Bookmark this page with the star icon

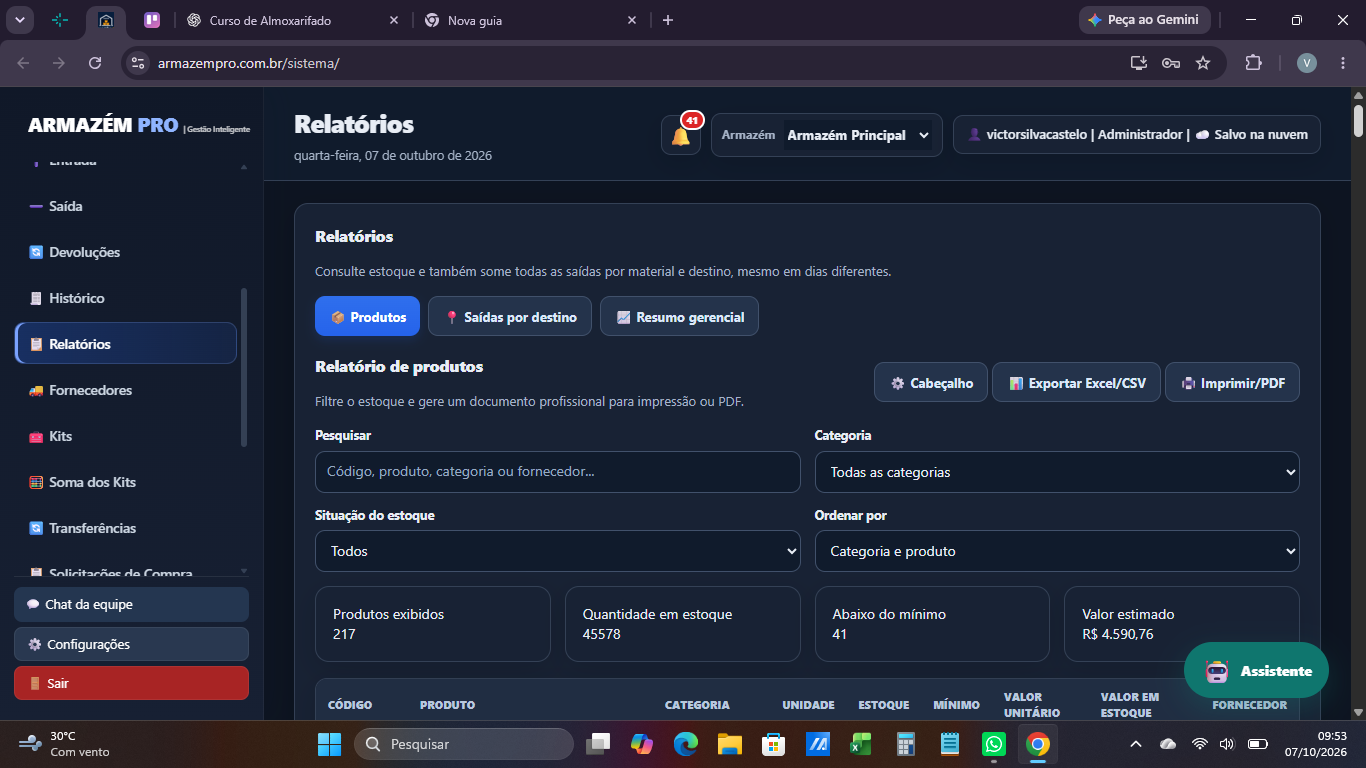coord(1203,63)
